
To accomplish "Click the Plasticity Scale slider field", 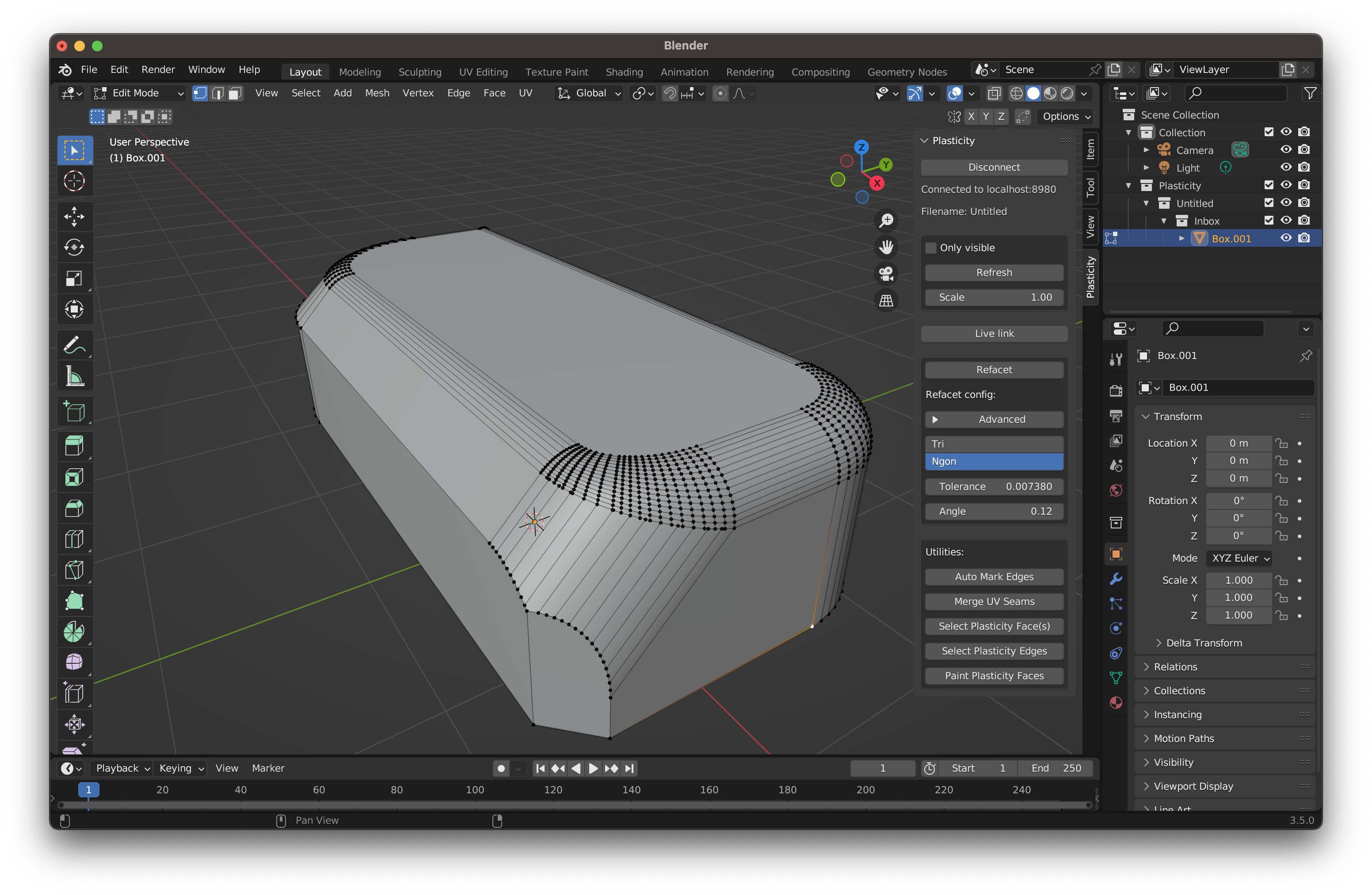I will [x=994, y=297].
